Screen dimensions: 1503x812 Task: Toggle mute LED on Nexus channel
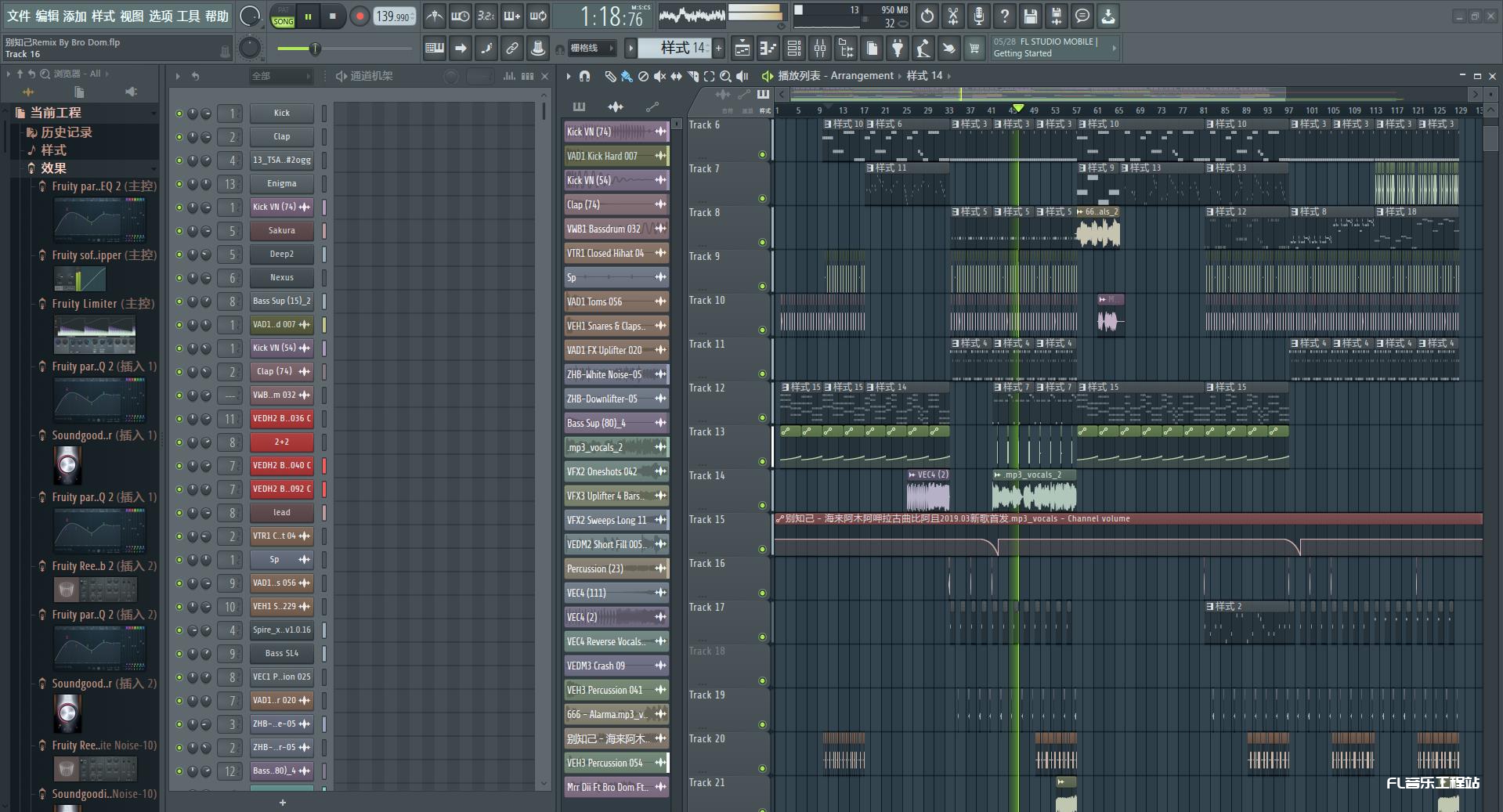[179, 278]
